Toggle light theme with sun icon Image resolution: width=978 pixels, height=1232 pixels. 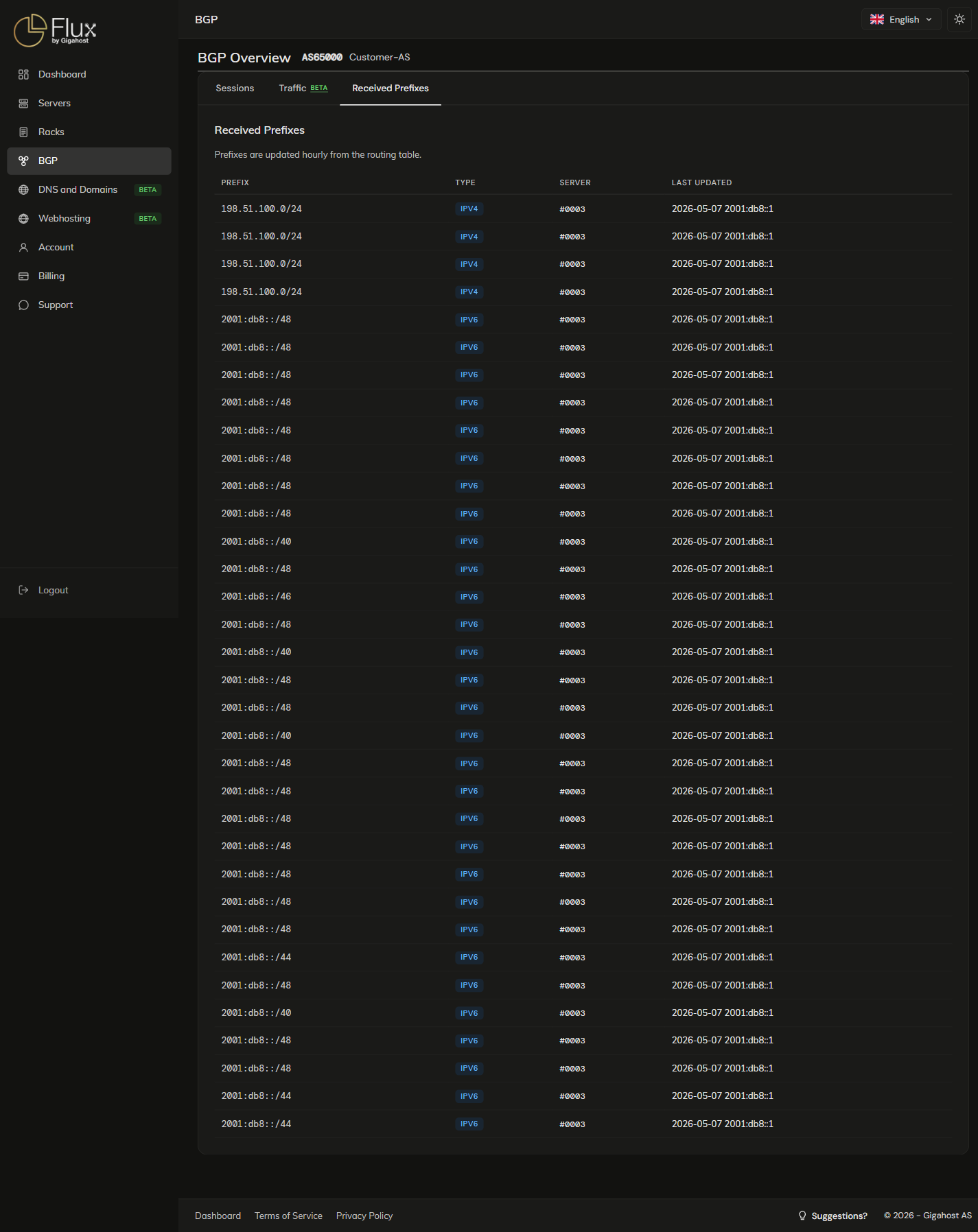point(959,19)
